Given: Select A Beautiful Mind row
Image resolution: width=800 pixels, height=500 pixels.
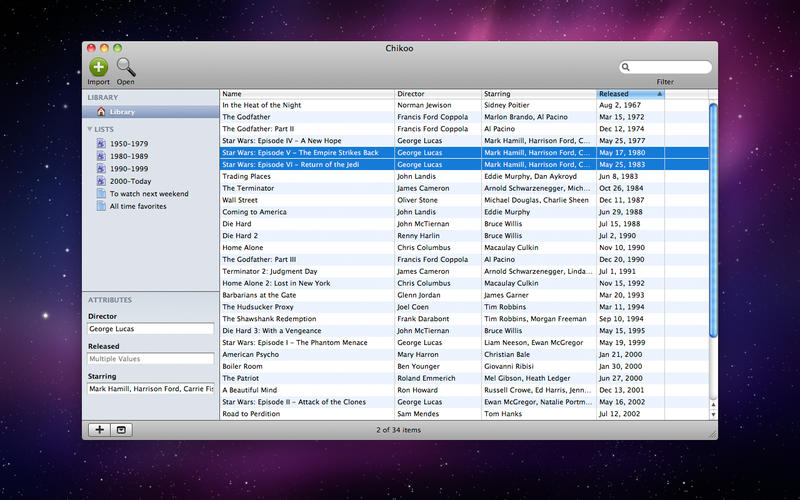Looking at the screenshot, I should click(464, 390).
